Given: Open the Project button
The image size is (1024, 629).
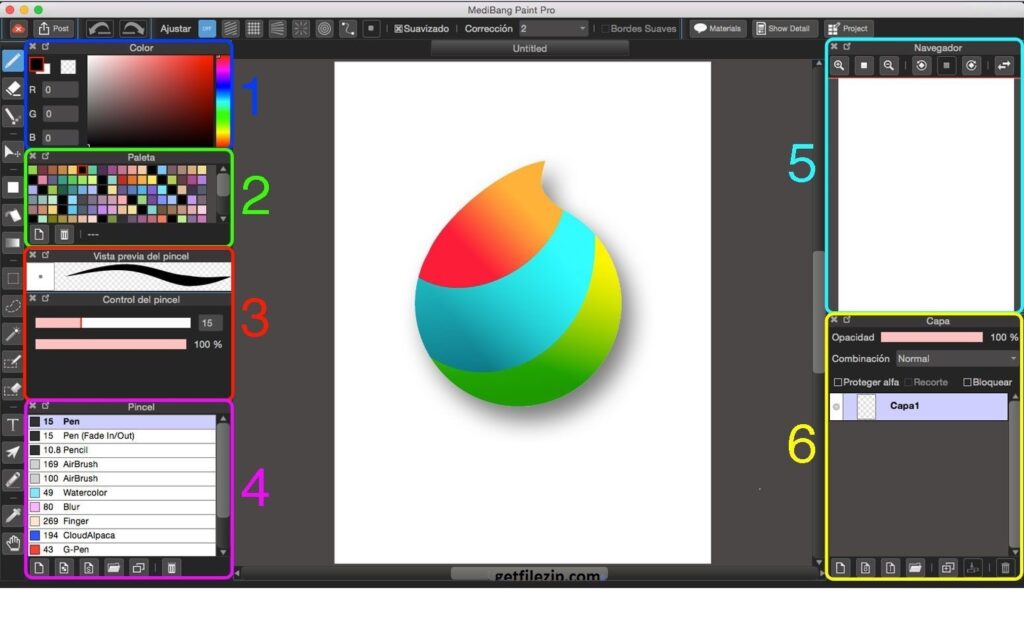Looking at the screenshot, I should click(x=848, y=28).
